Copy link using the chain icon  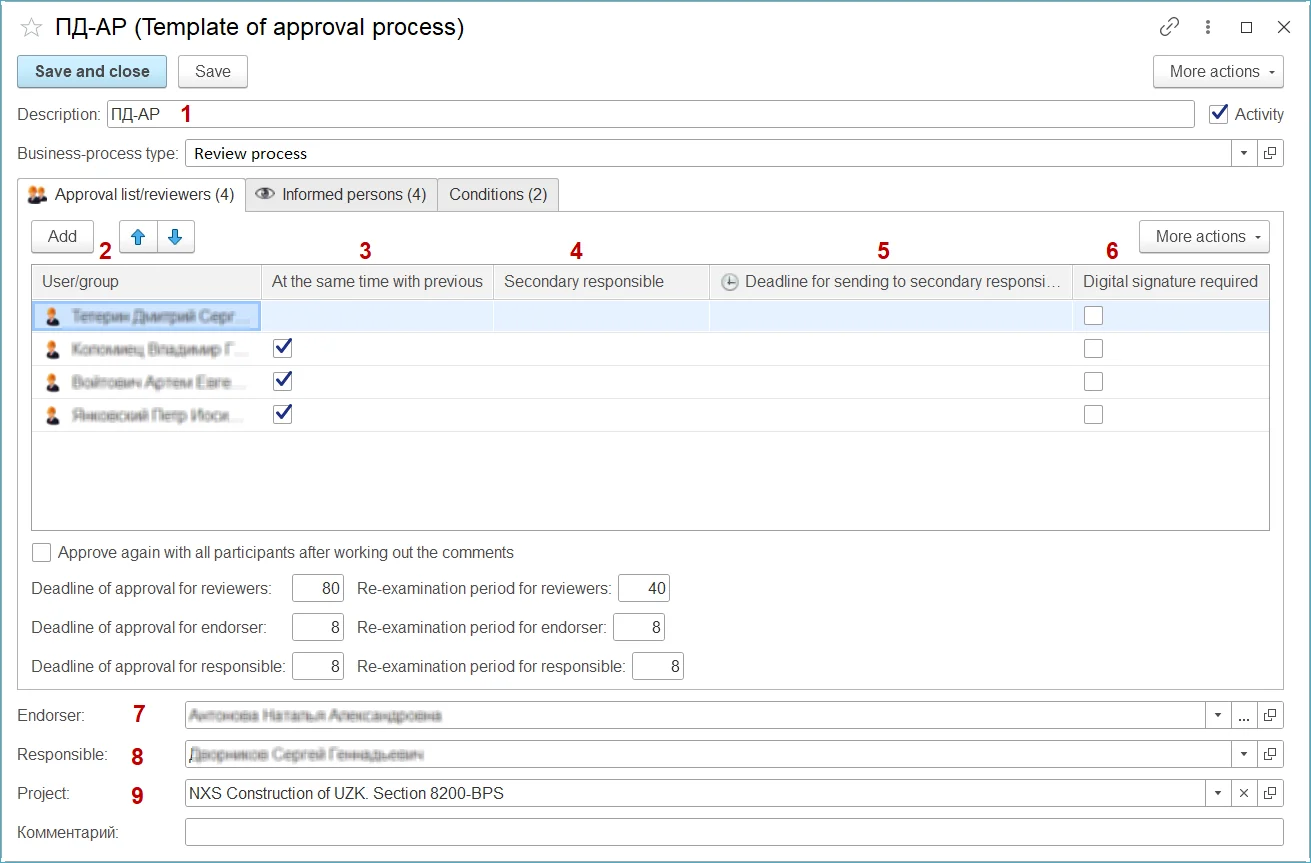[1169, 27]
